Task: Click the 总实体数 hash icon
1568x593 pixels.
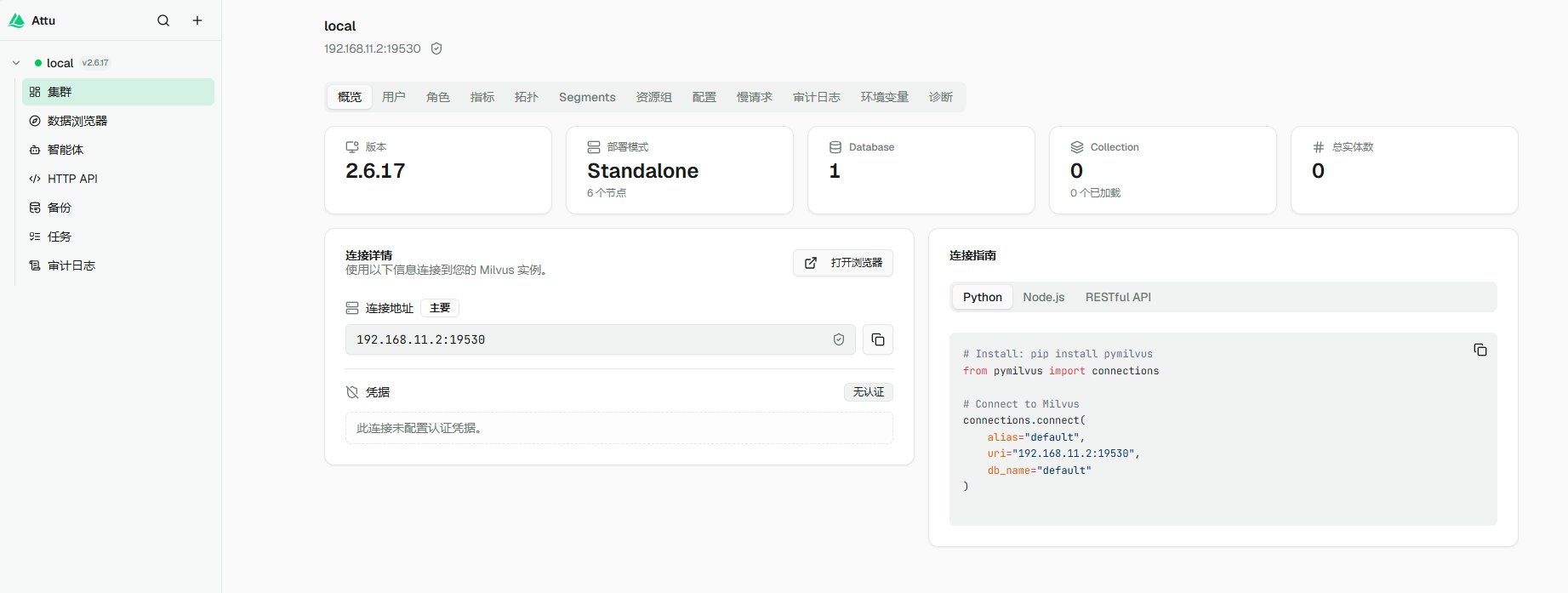Action: [1319, 147]
